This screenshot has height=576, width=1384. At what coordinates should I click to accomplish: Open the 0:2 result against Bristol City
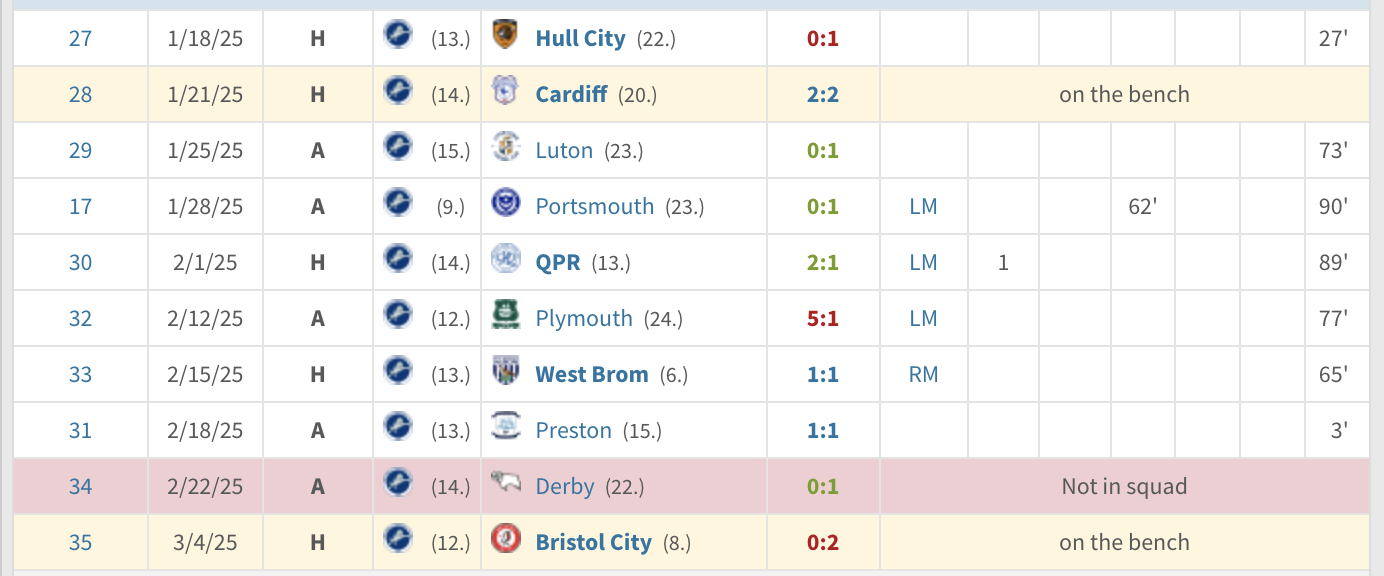pyautogui.click(x=823, y=542)
